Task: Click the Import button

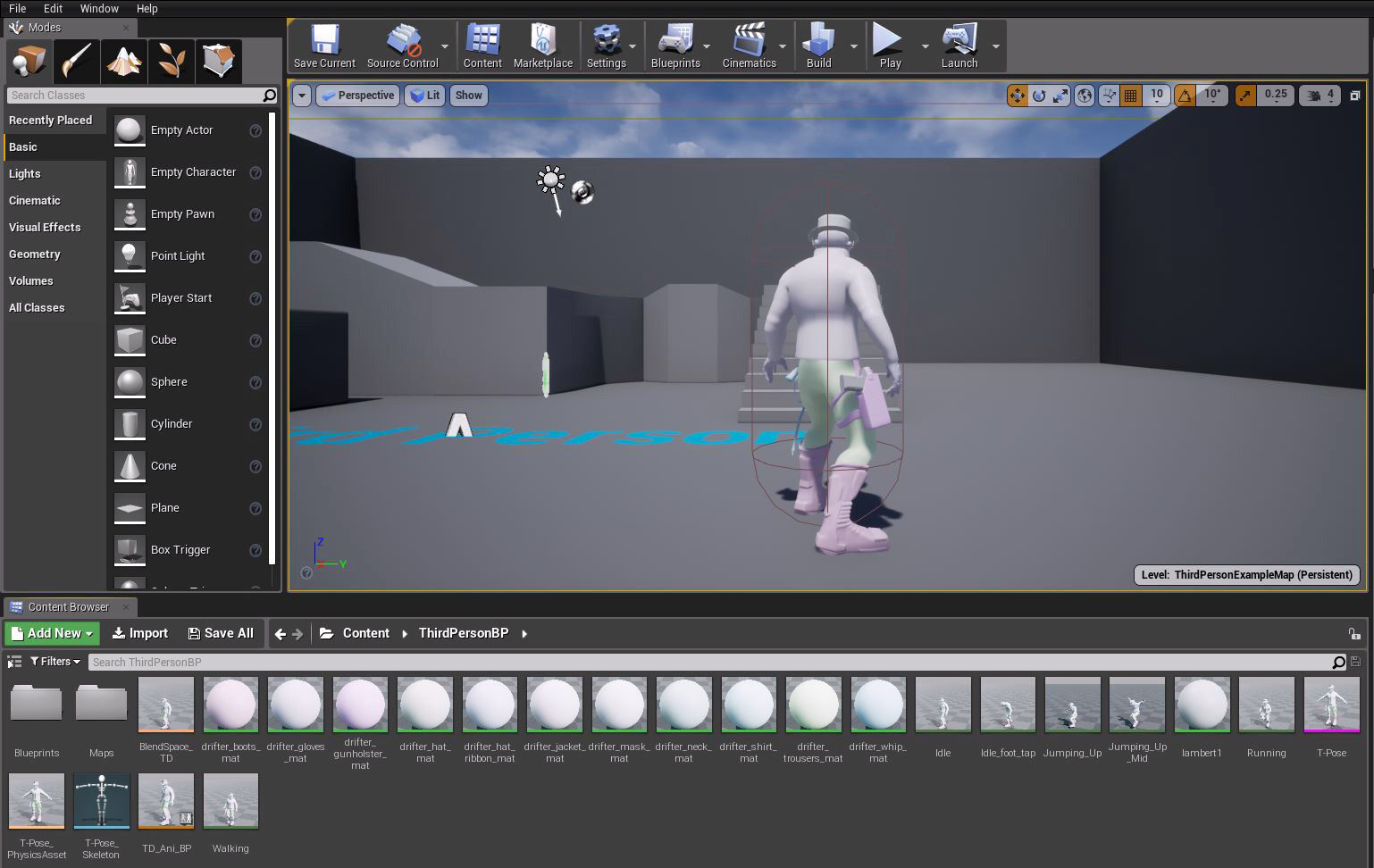Action: click(139, 633)
